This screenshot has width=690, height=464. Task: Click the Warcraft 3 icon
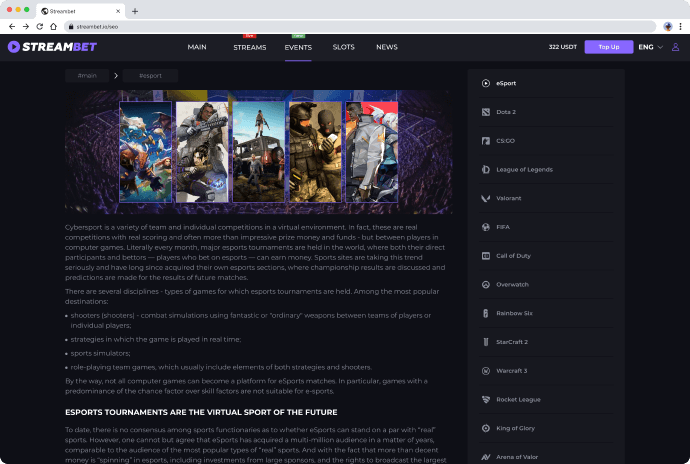pyautogui.click(x=486, y=371)
